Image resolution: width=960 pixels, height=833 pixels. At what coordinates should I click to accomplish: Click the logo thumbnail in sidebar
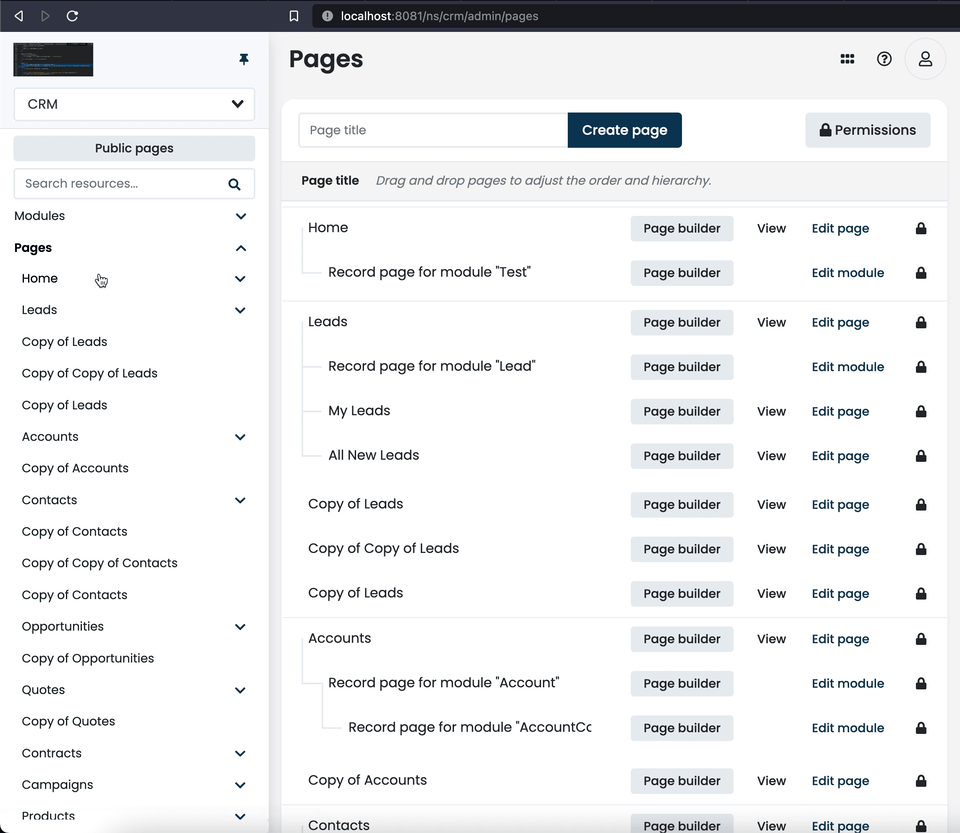[x=53, y=59]
